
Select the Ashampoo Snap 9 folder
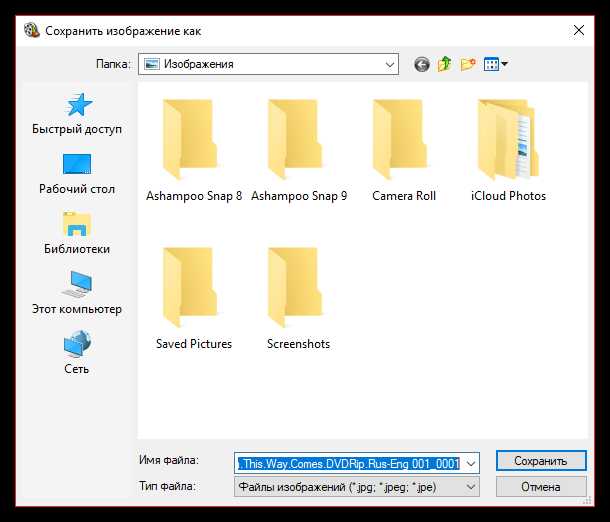(299, 151)
